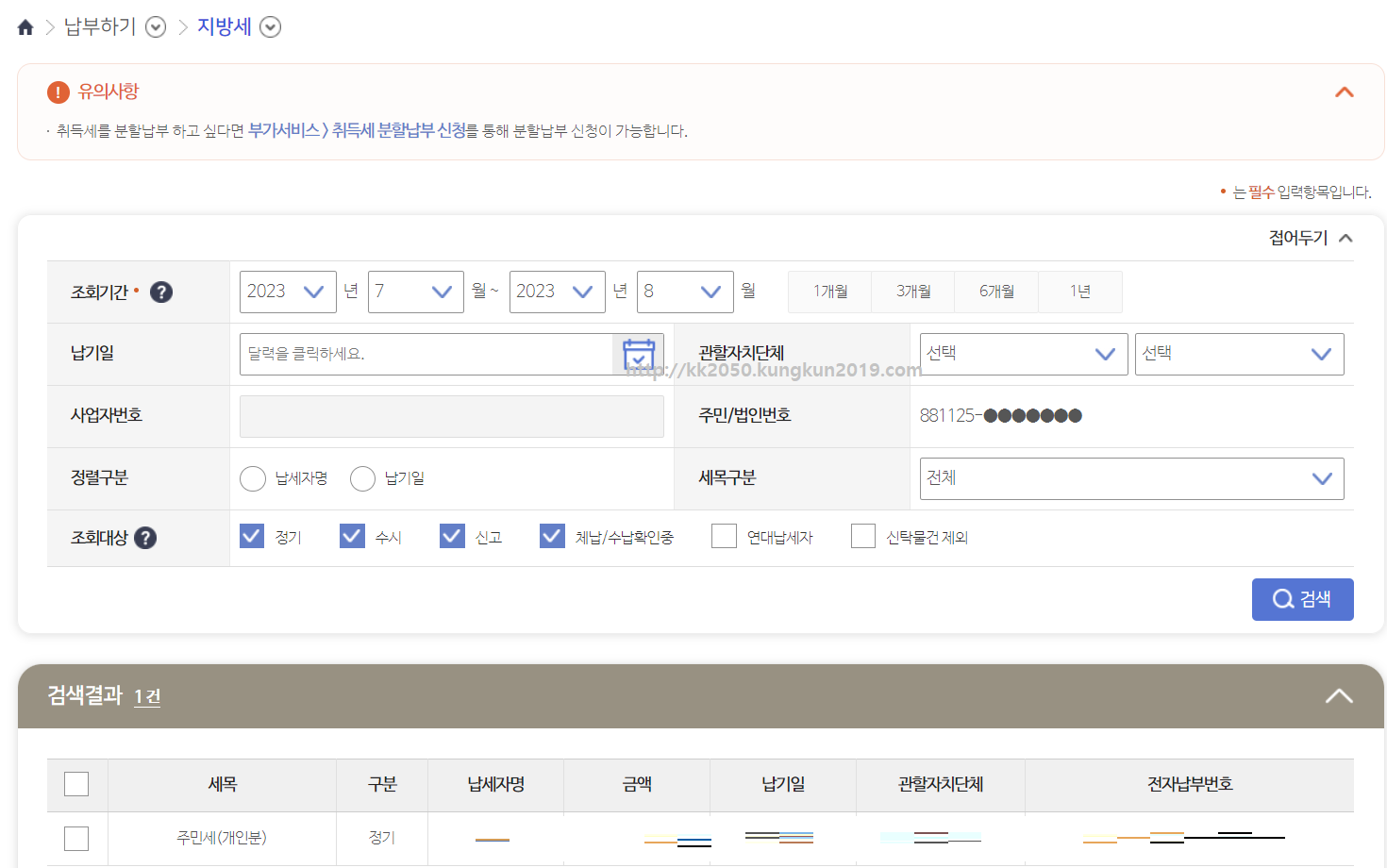Click the 1건 search results link

pos(147,697)
